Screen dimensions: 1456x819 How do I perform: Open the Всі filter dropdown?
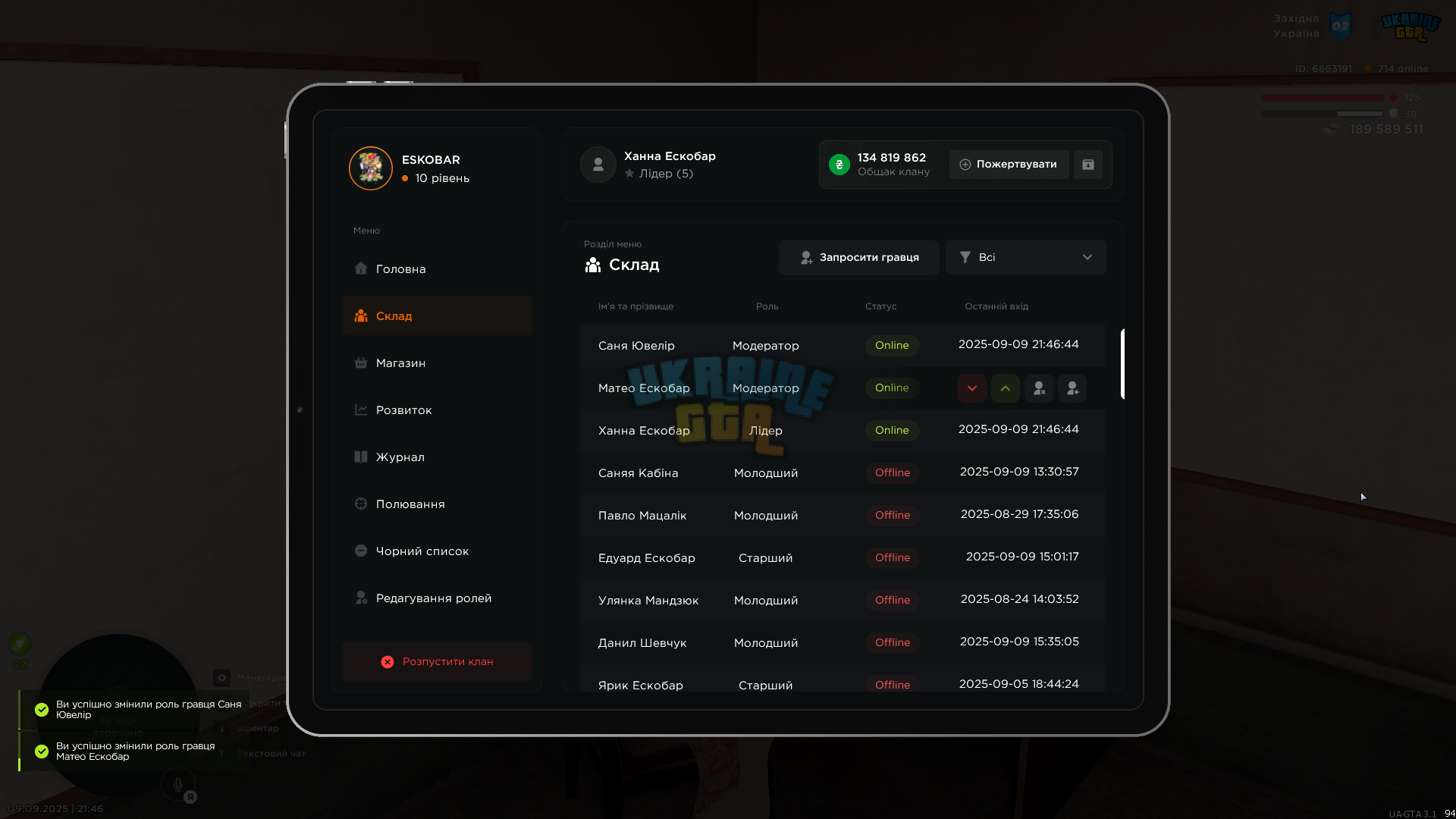click(1025, 258)
